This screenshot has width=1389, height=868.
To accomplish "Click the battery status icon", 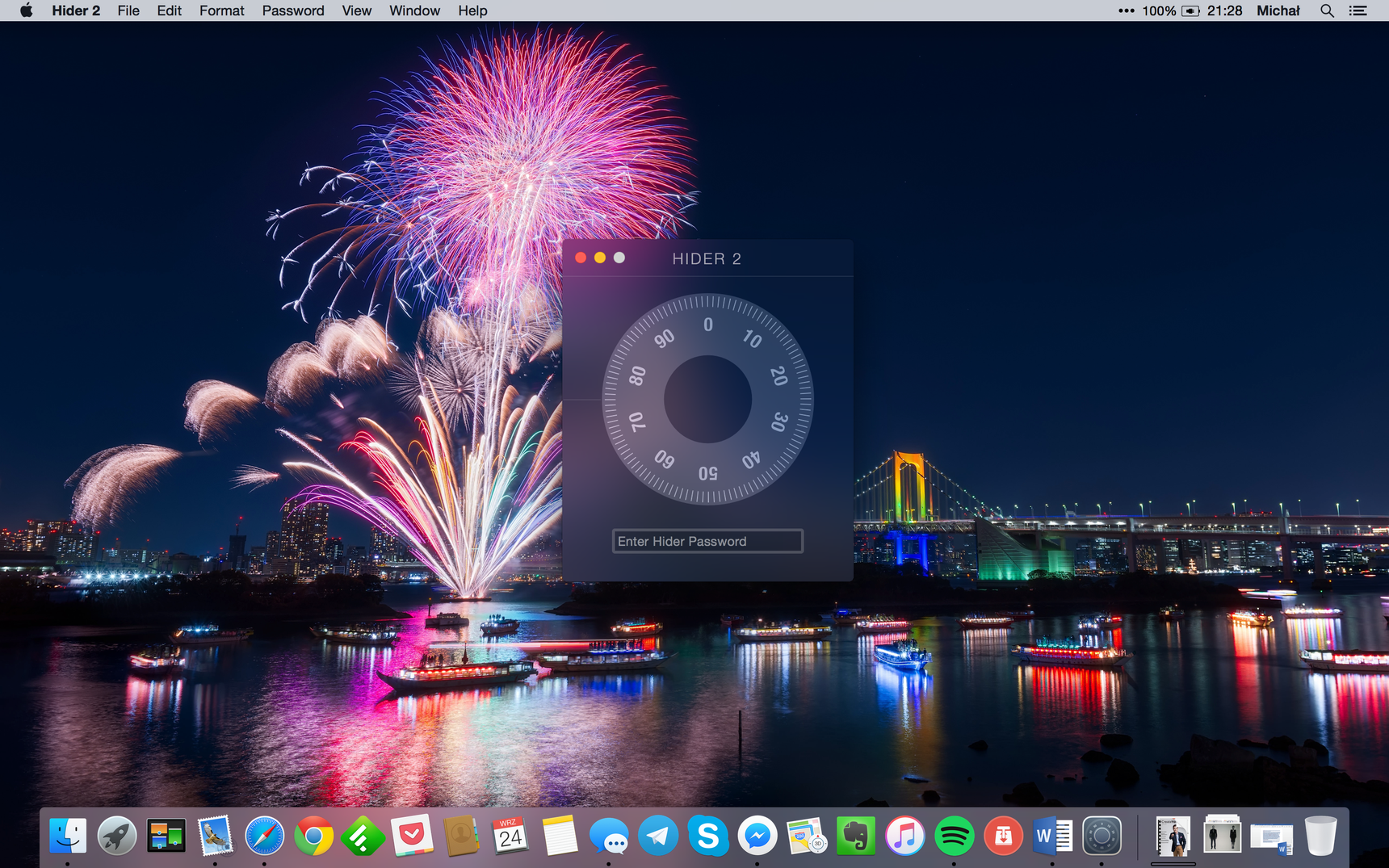I will pos(1191,10).
